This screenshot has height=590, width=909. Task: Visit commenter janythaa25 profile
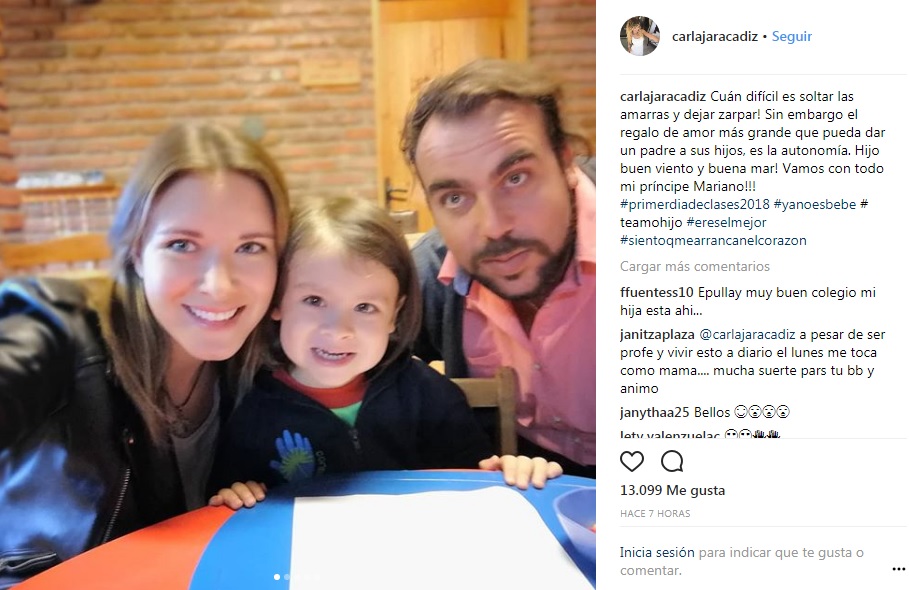(x=655, y=412)
